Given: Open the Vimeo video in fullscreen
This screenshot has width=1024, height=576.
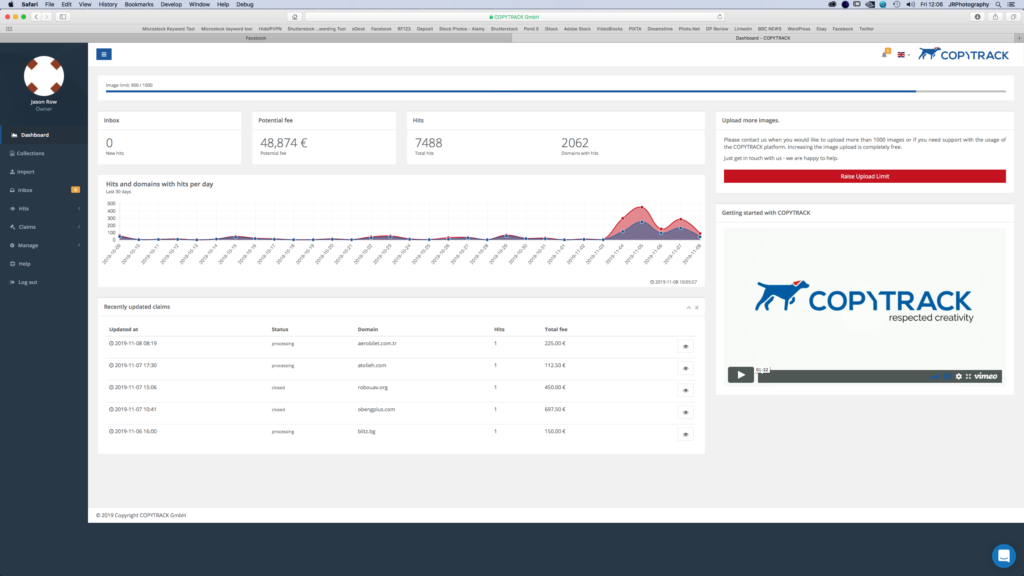Looking at the screenshot, I should pos(968,376).
